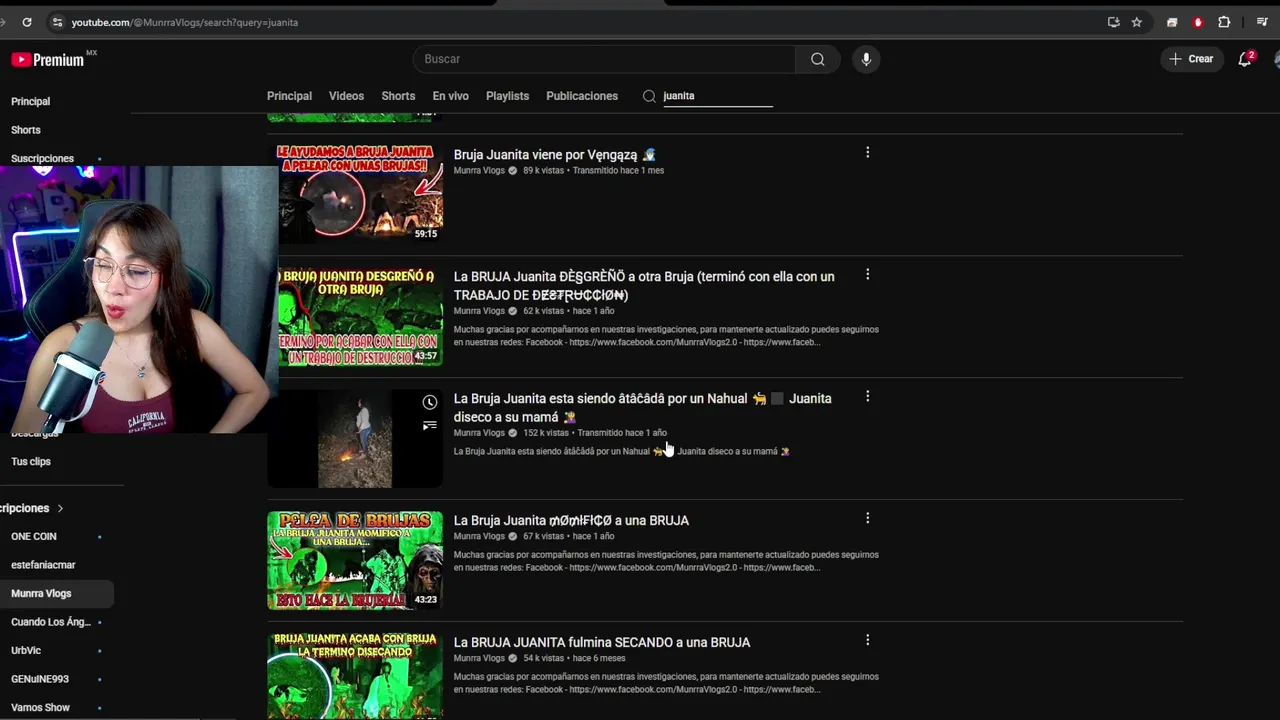Add Nahual video to queue icon
Image resolution: width=1280 pixels, height=720 pixels.
pos(429,426)
